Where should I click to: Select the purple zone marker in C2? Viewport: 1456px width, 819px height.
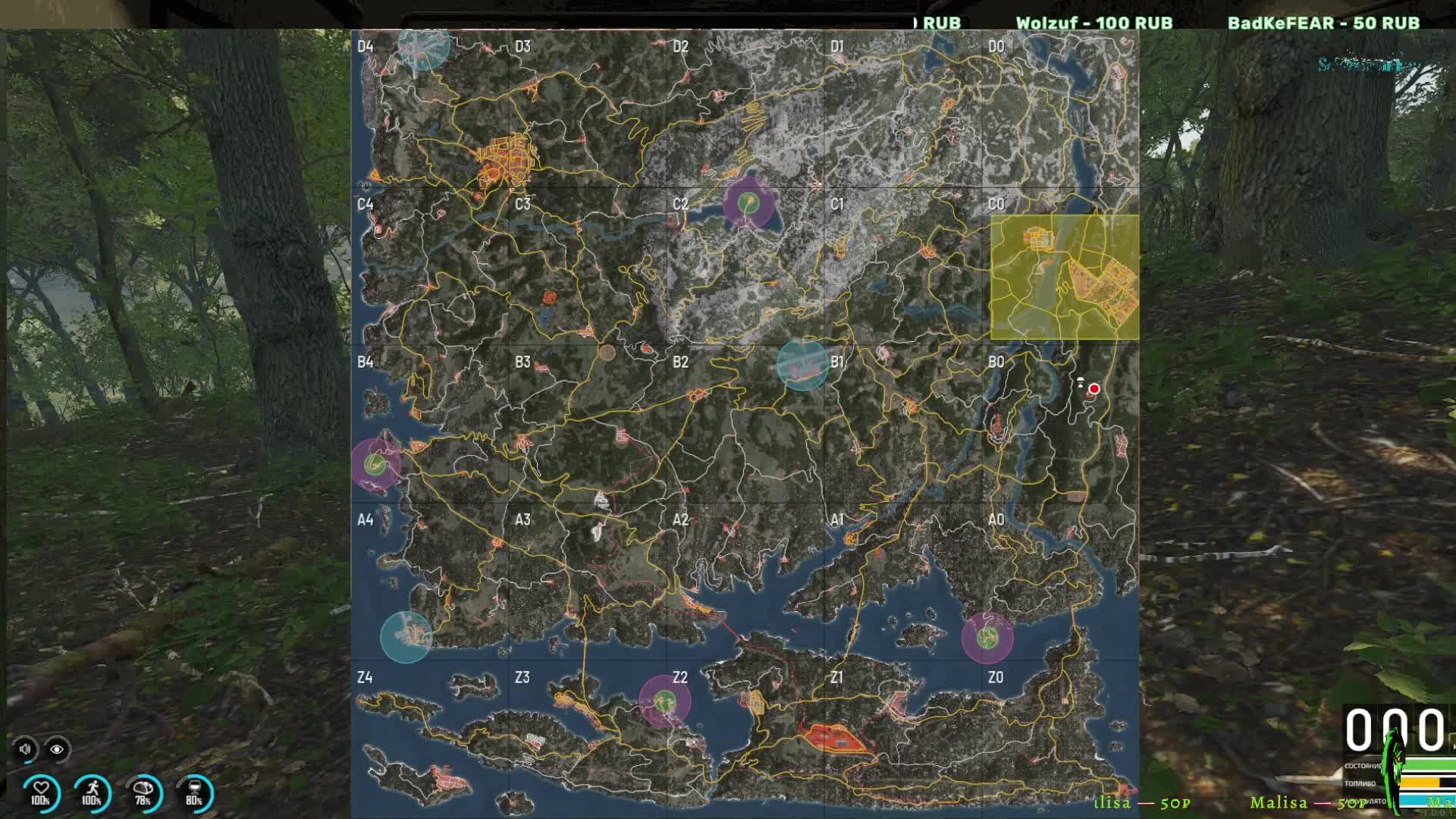pyautogui.click(x=748, y=202)
